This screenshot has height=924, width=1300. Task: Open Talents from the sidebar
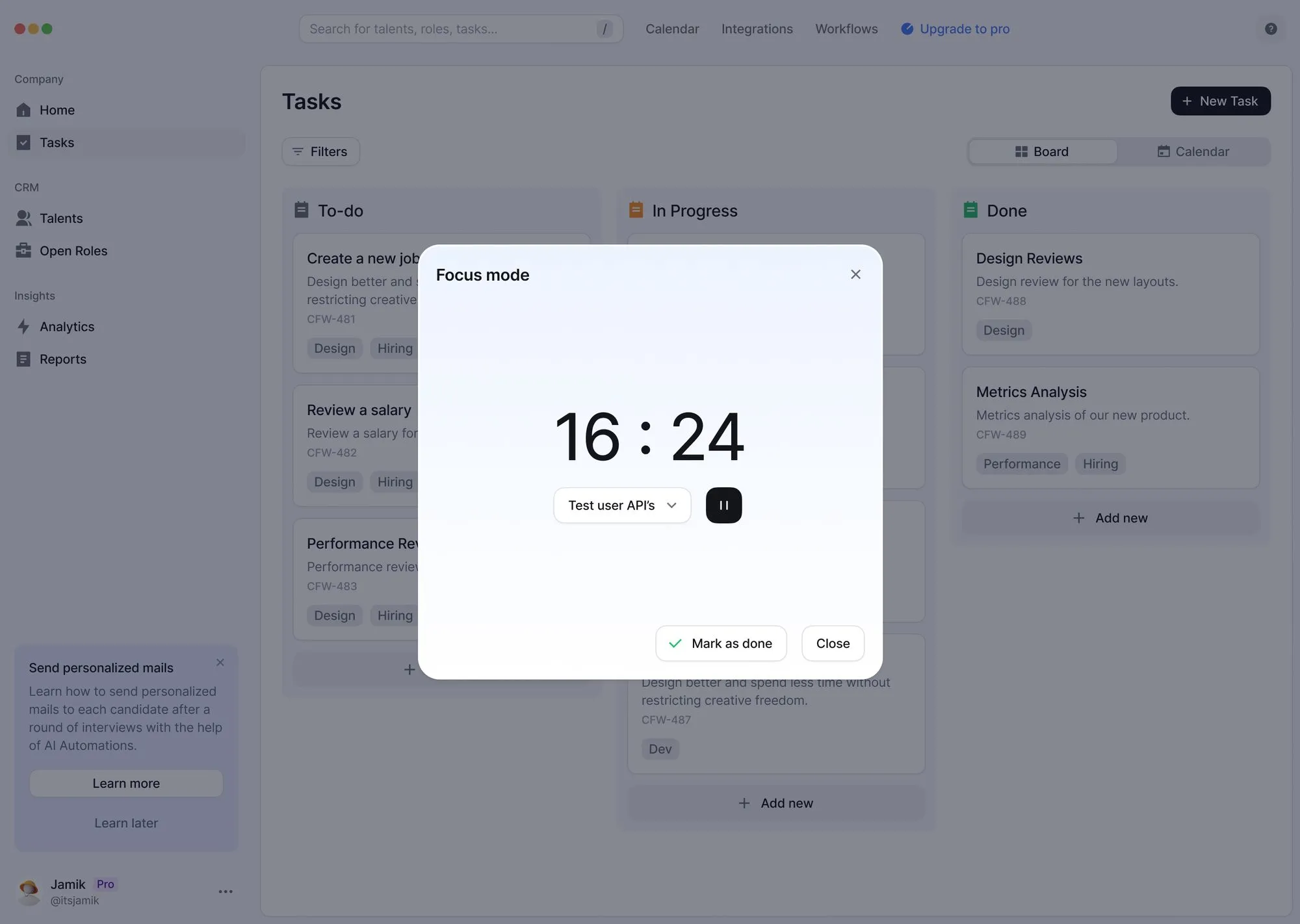pyautogui.click(x=60, y=218)
